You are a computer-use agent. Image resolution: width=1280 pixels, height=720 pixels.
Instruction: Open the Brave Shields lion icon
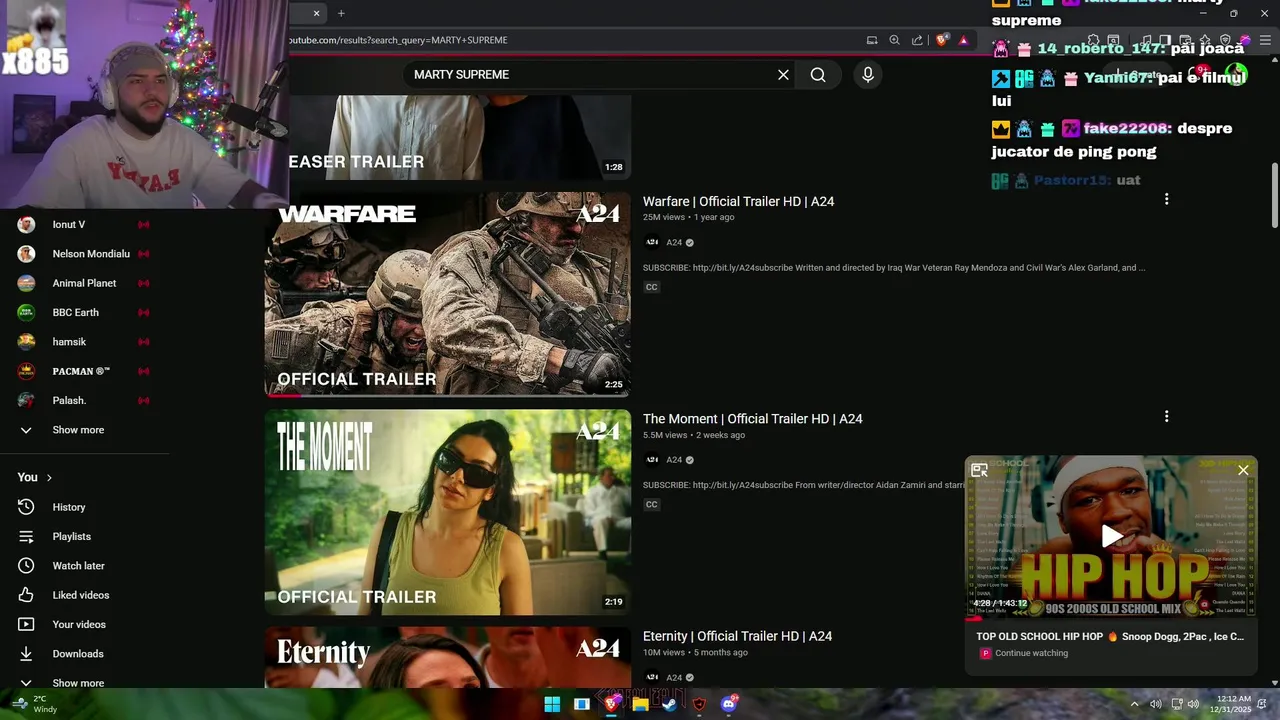point(942,40)
